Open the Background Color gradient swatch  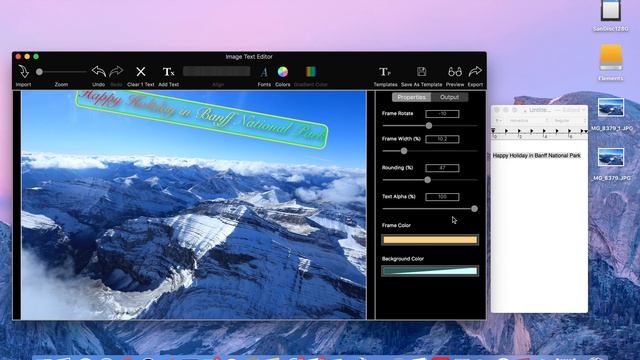[x=430, y=271]
